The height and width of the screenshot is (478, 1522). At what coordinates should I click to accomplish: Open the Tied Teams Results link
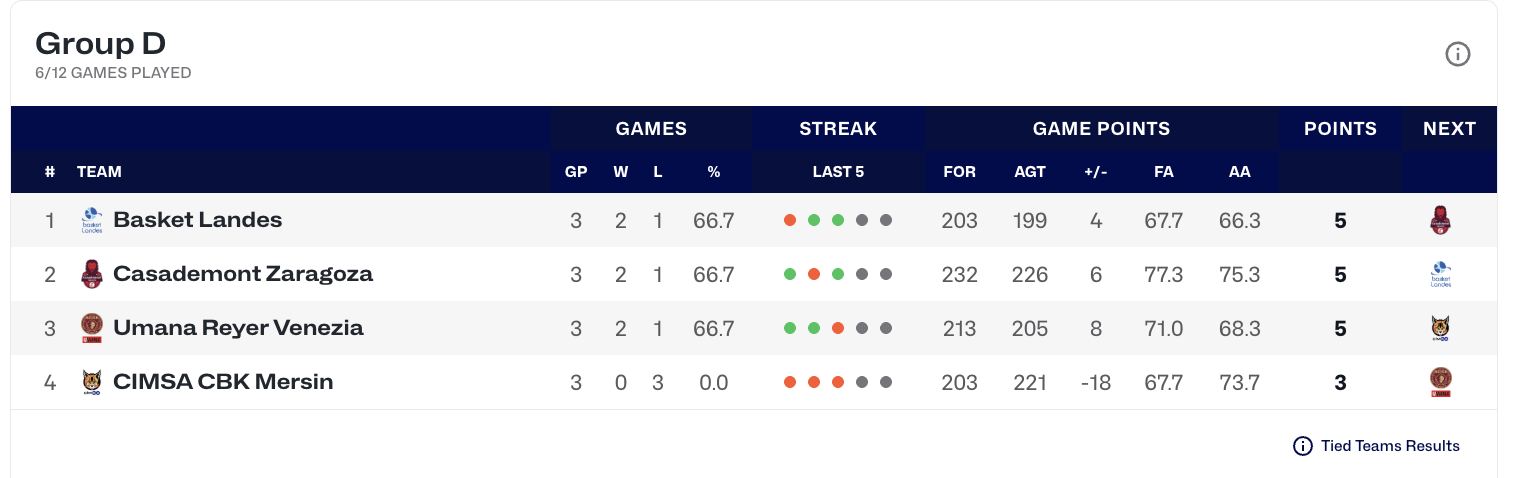click(x=1390, y=446)
